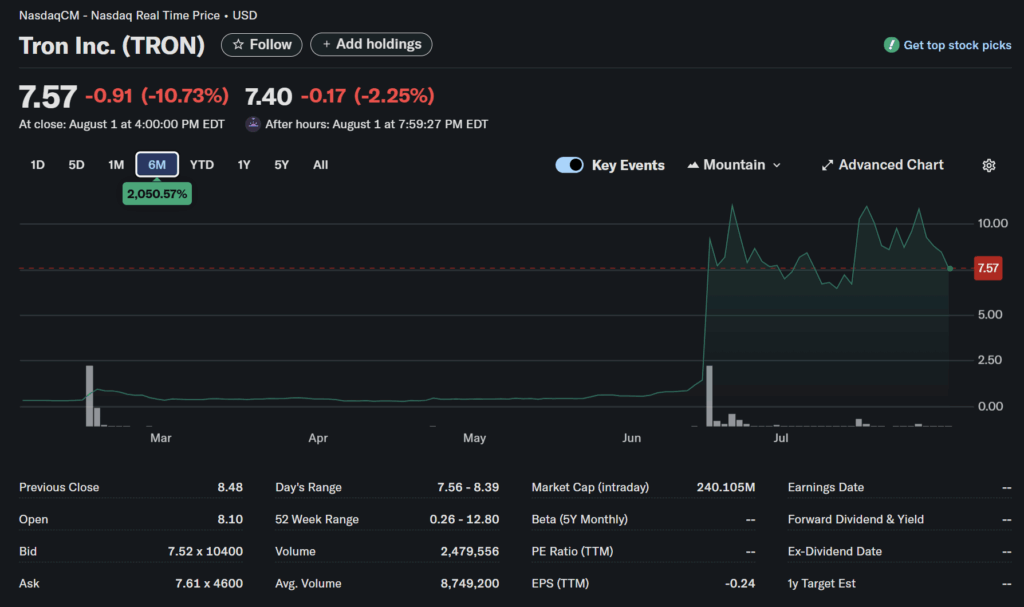Viewport: 1024px width, 607px height.
Task: Click Avg. Volume value 8,749,200
Action: [470, 583]
